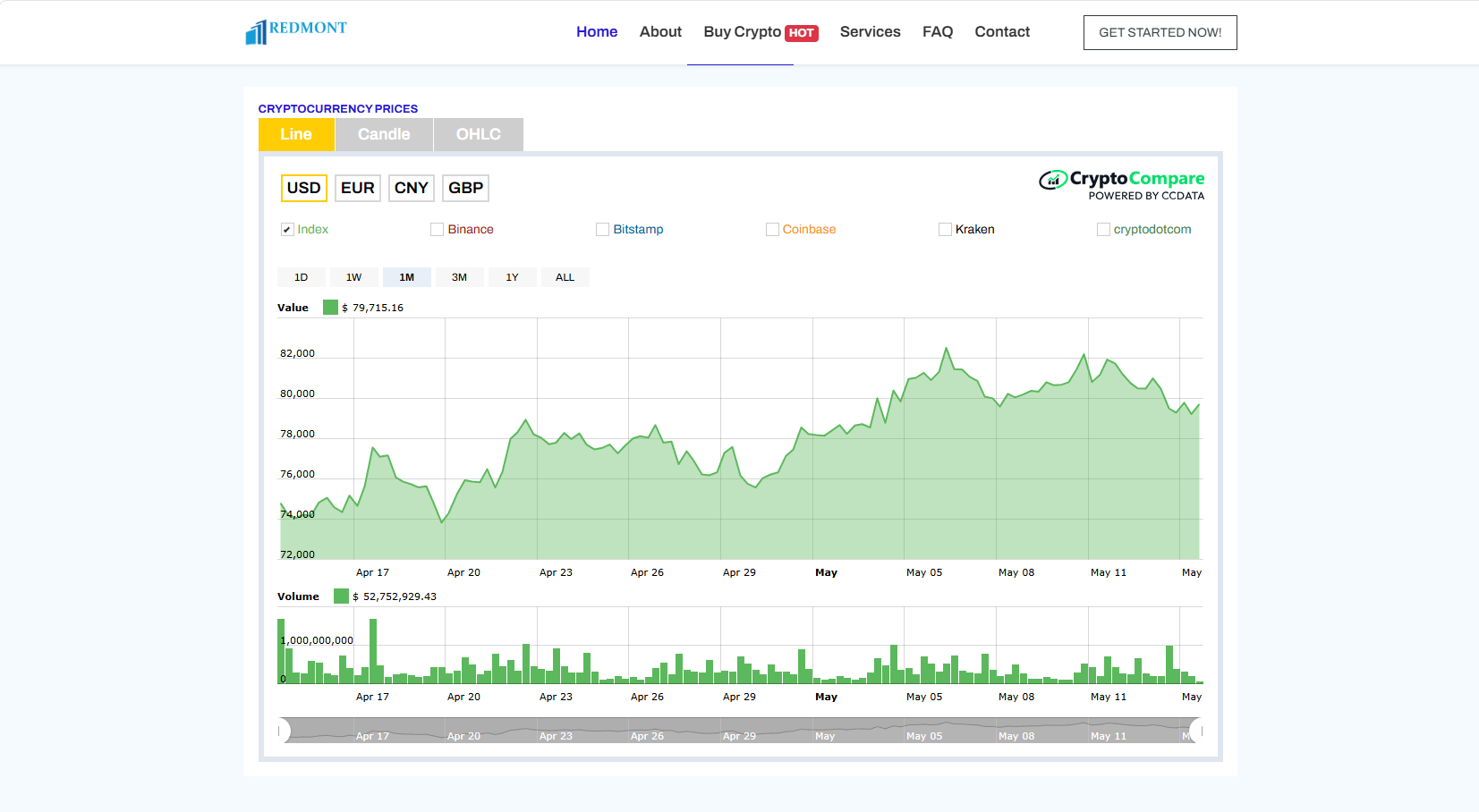Open the Buy Crypto menu item

point(742,32)
